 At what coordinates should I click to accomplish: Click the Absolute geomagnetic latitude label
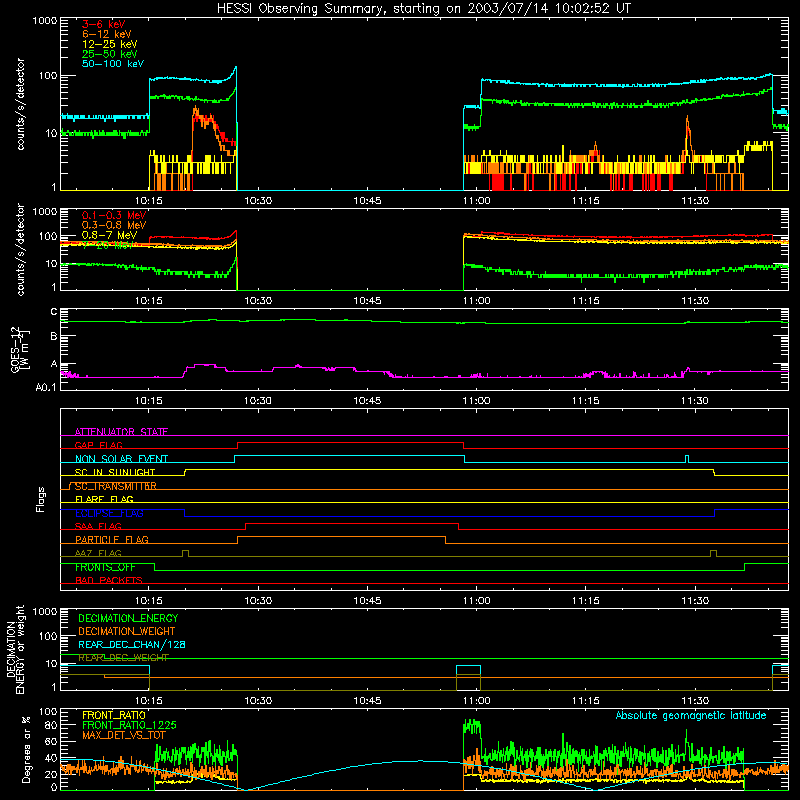point(691,716)
